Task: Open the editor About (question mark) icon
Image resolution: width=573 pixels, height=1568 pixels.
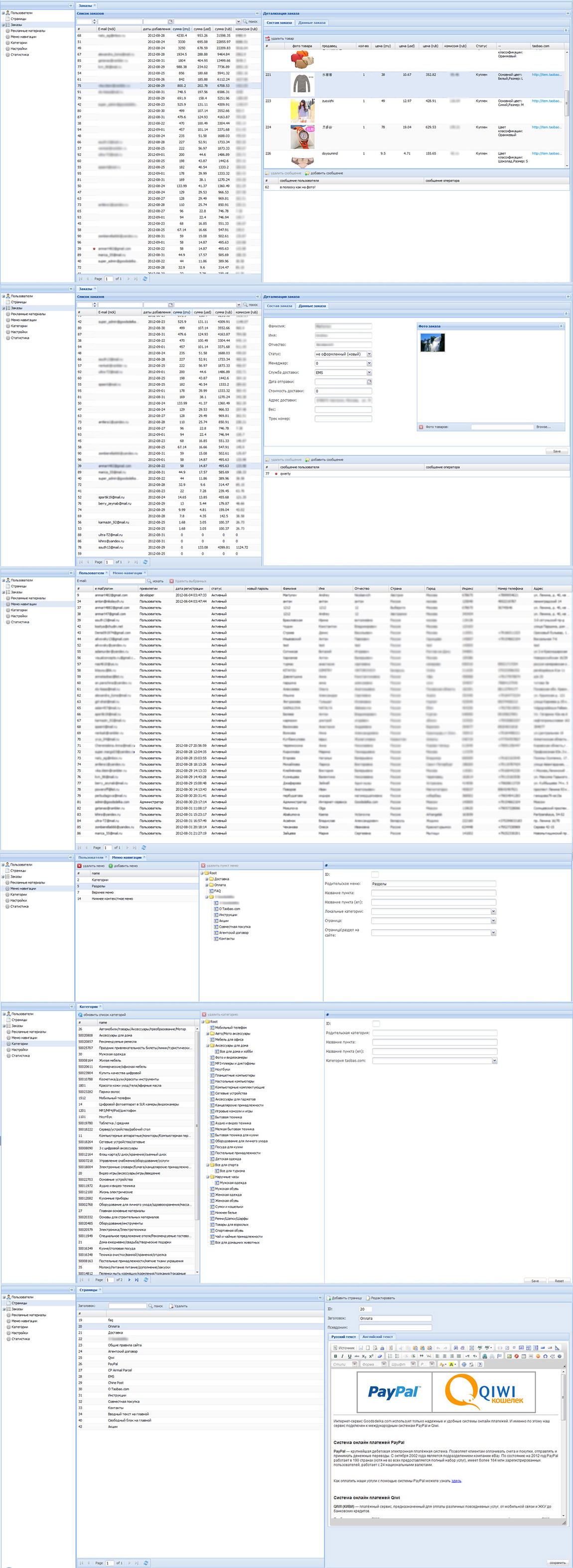Action: click(480, 1365)
